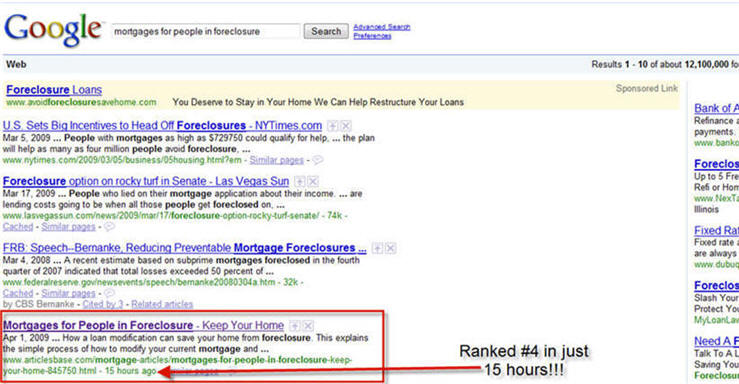Promote the FRB Bernanke speech result

click(377, 248)
